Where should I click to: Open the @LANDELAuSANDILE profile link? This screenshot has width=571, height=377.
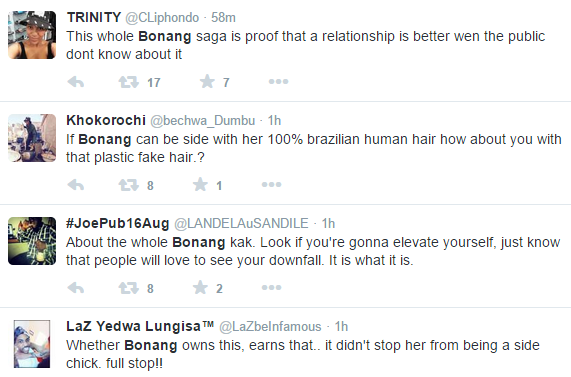click(241, 223)
